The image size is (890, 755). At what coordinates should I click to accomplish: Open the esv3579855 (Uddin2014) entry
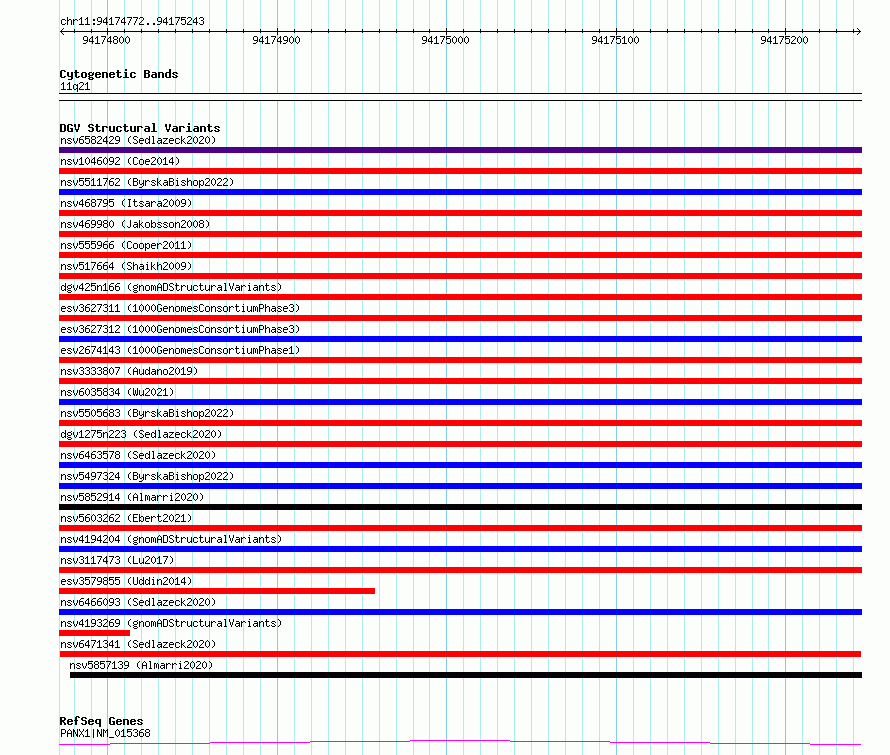[126, 581]
